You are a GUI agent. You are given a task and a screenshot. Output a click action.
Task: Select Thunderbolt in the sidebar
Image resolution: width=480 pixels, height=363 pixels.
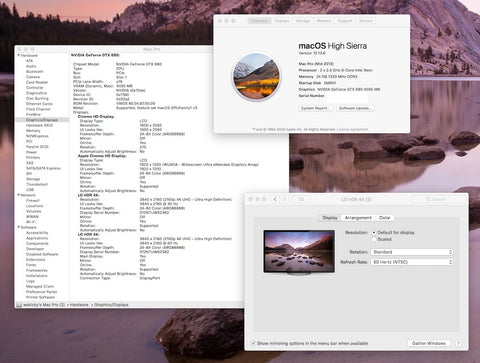tap(37, 184)
